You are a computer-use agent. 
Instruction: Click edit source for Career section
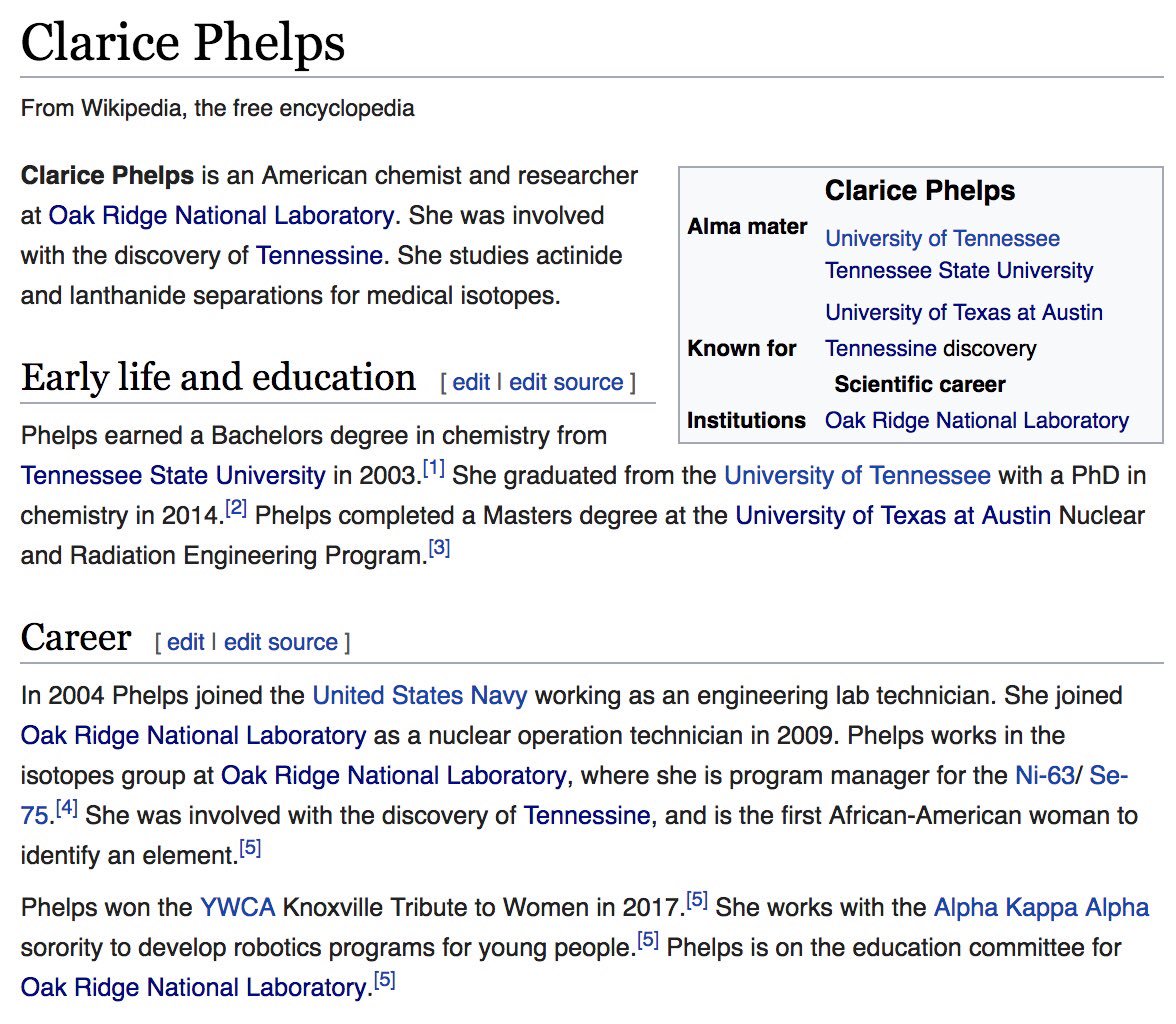[281, 642]
